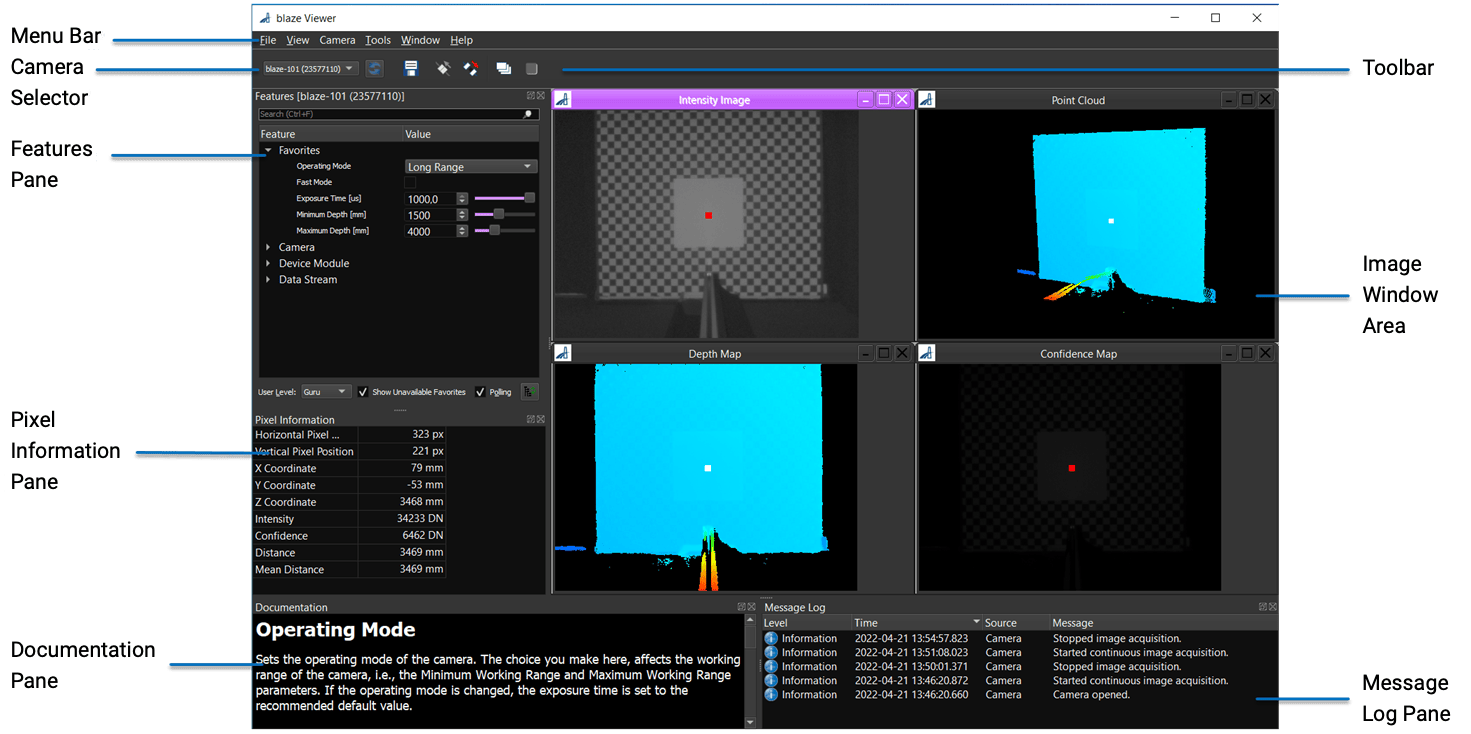Select the 'Camera opened.' log entry

pyautogui.click(x=1020, y=694)
